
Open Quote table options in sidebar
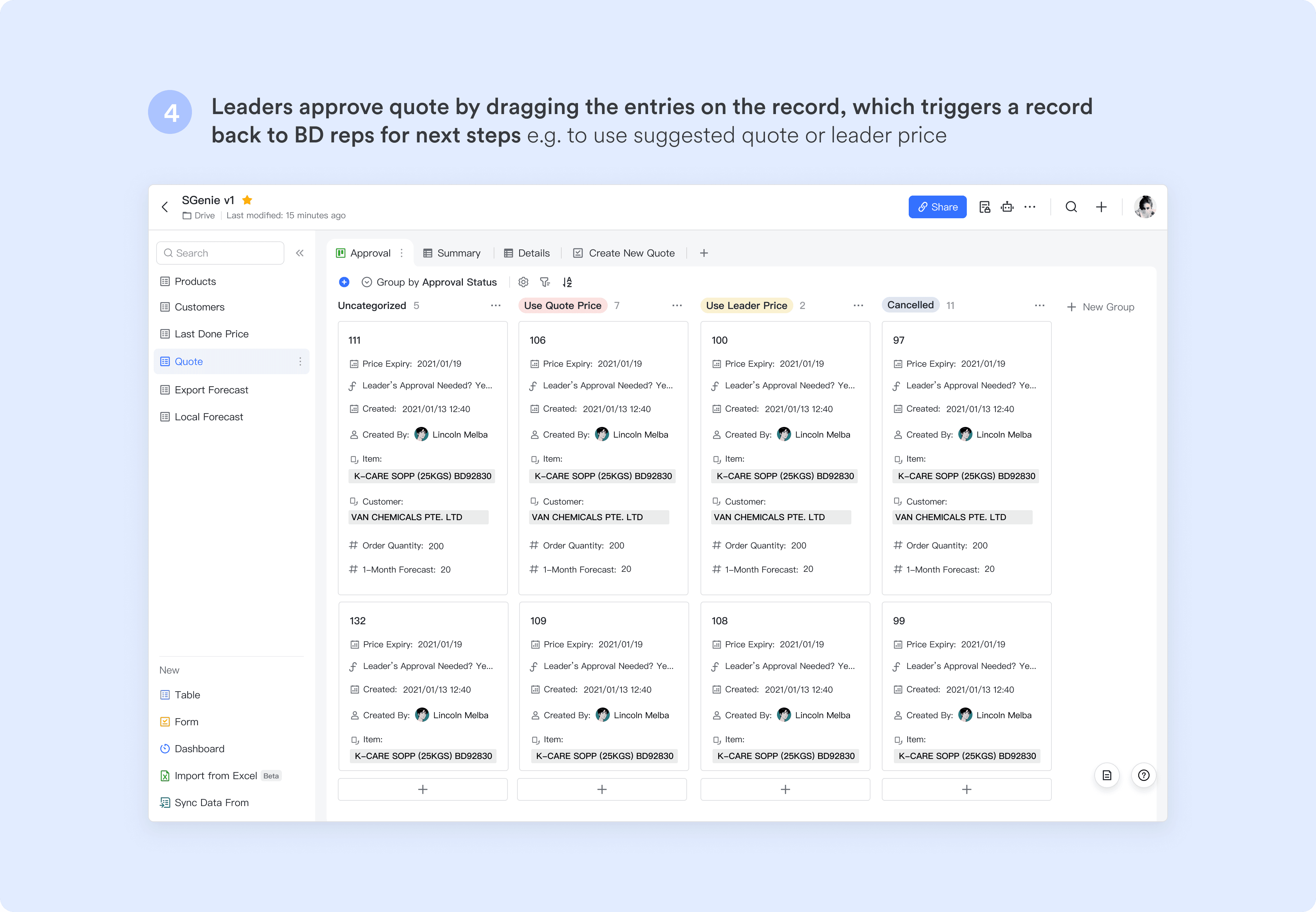pos(300,362)
